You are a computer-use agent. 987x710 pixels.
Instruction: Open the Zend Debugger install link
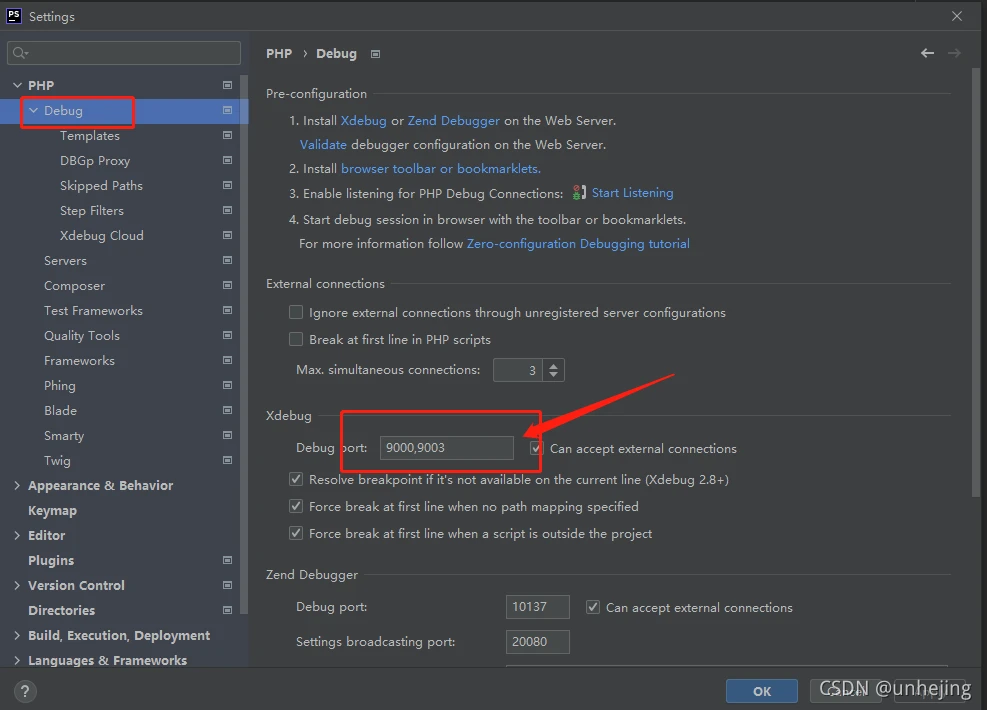453,121
